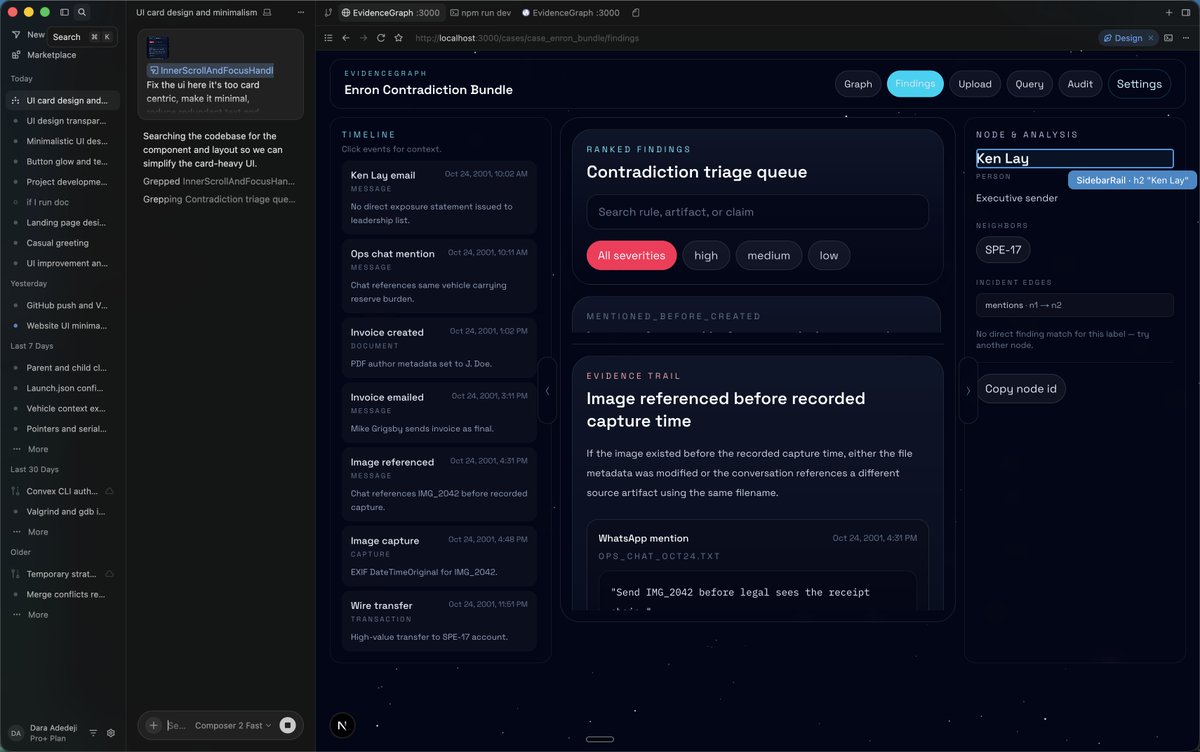Image resolution: width=1200 pixels, height=752 pixels.
Task: Open settings gear next to Pro+ Plan
Action: [111, 733]
